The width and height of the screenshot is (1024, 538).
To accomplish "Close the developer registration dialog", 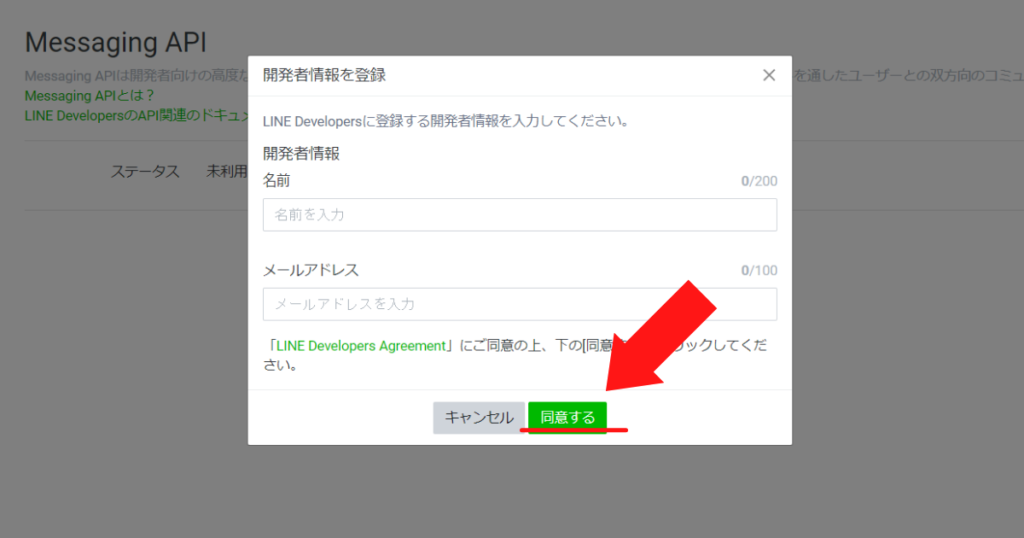I will pyautogui.click(x=769, y=75).
